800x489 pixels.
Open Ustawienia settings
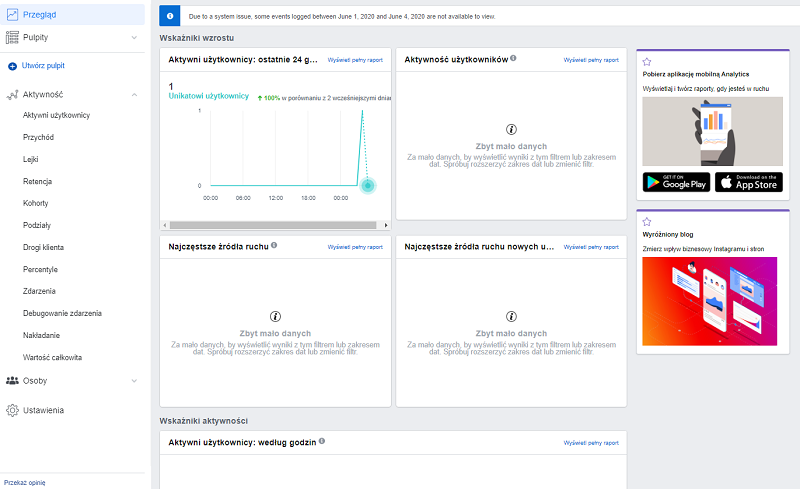(x=43, y=410)
